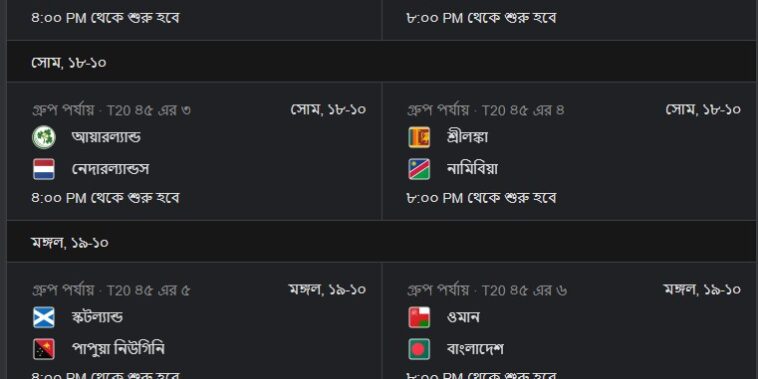The image size is (758, 379).
Task: Select বাংলাদেশ team name
Action: pyautogui.click(x=475, y=349)
